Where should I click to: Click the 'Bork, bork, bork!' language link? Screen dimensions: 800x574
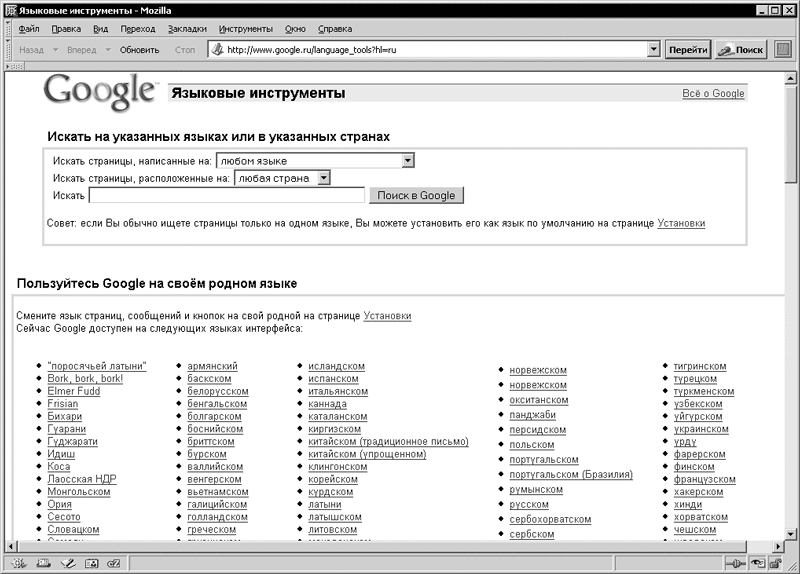click(85, 379)
